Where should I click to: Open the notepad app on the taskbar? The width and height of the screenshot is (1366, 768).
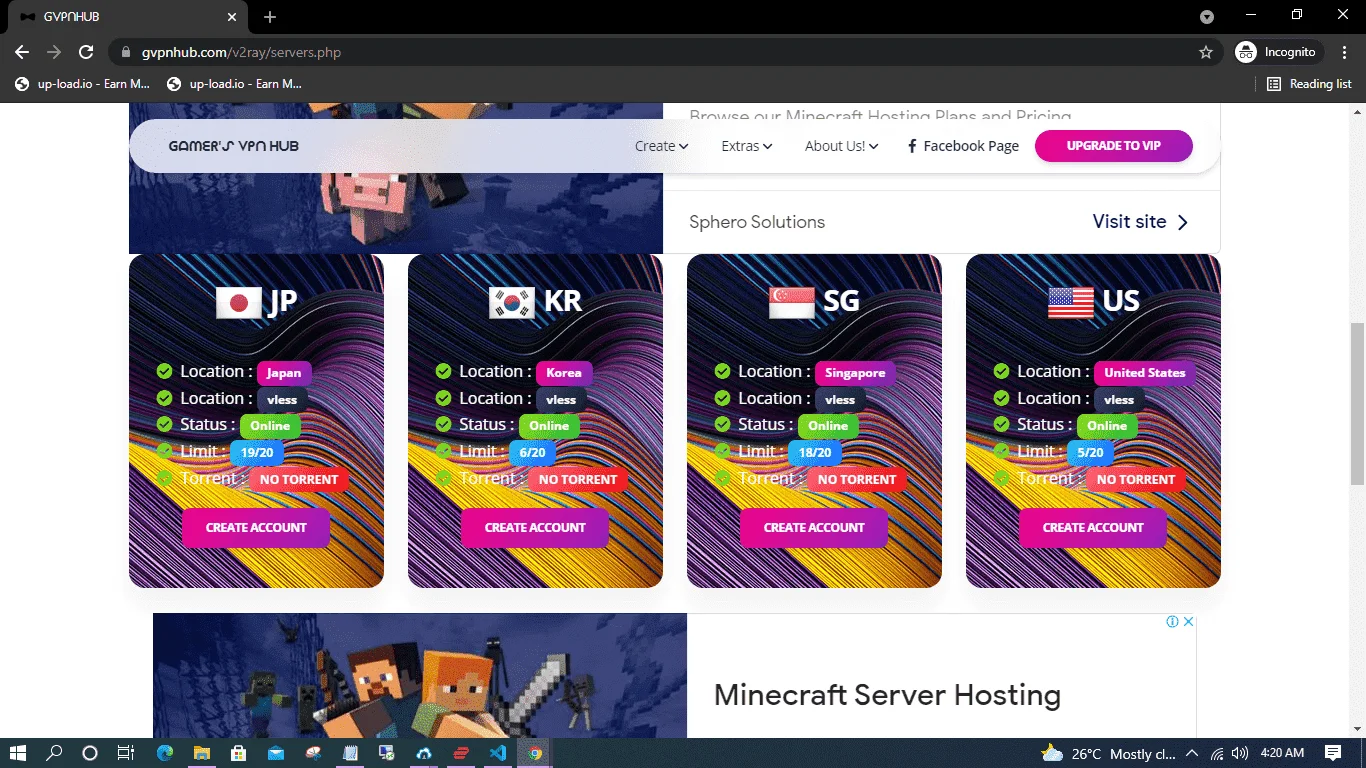point(350,753)
